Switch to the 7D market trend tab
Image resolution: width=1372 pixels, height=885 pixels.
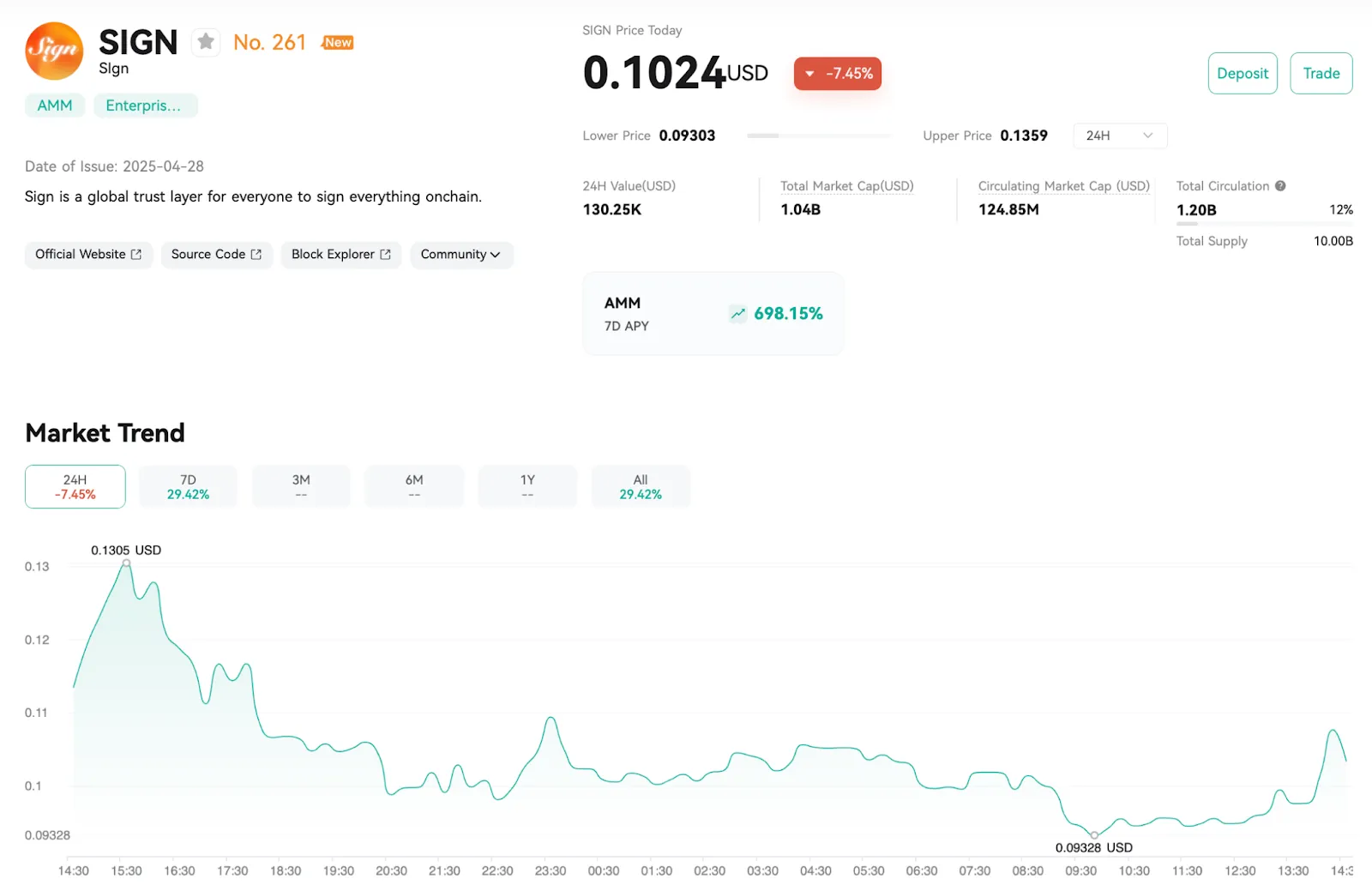tap(188, 486)
